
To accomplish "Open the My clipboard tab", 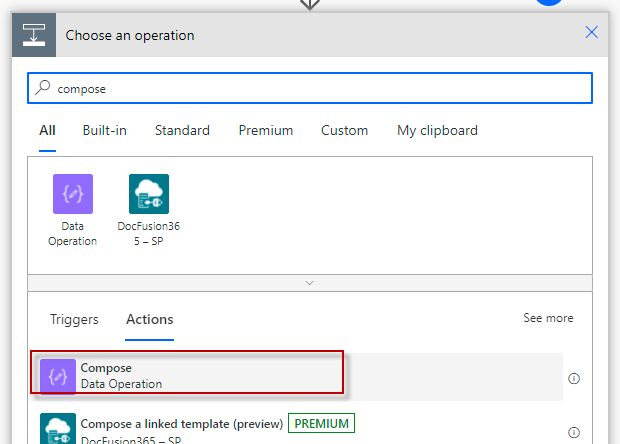I will pos(437,130).
